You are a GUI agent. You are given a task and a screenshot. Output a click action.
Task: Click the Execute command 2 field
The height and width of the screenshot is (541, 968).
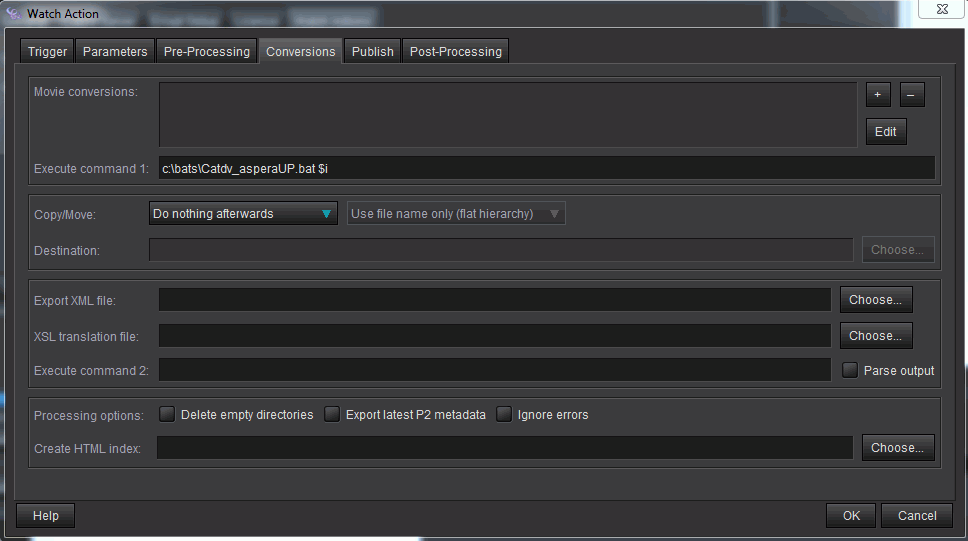click(x=494, y=370)
